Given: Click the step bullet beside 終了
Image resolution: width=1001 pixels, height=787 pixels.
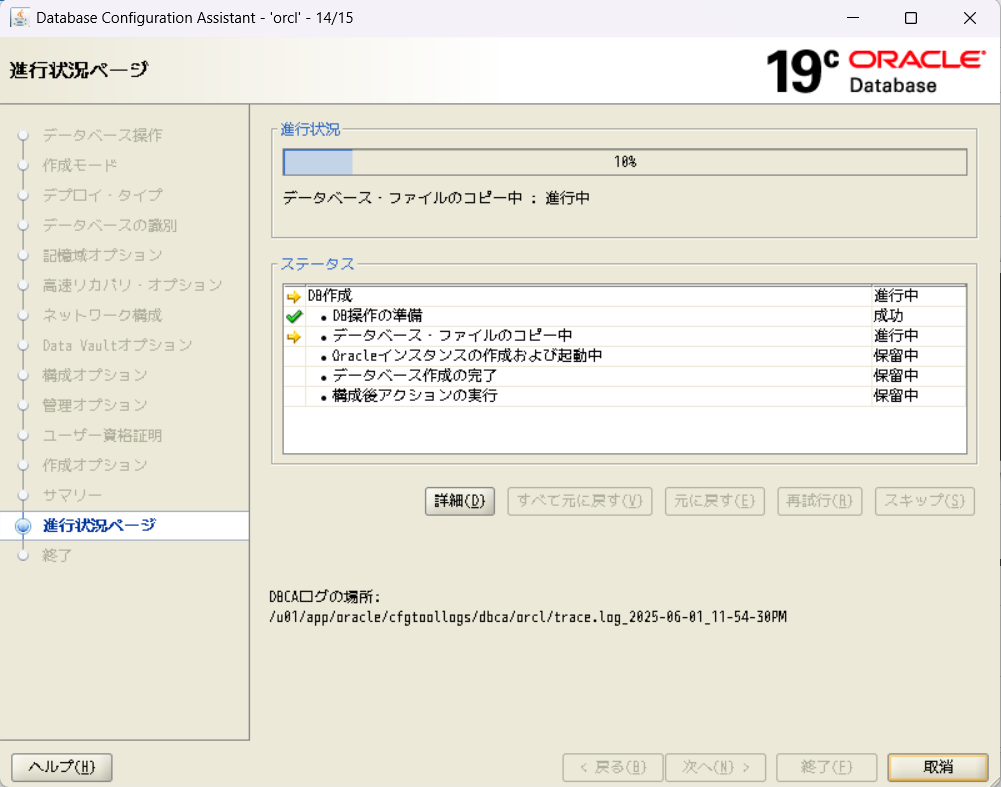Looking at the screenshot, I should point(24,556).
